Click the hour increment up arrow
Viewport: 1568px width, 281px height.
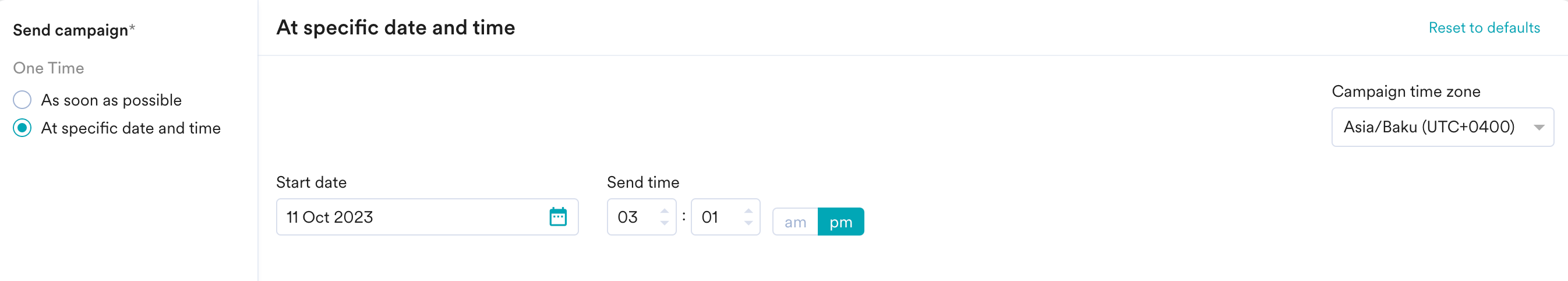pyautogui.click(x=664, y=211)
